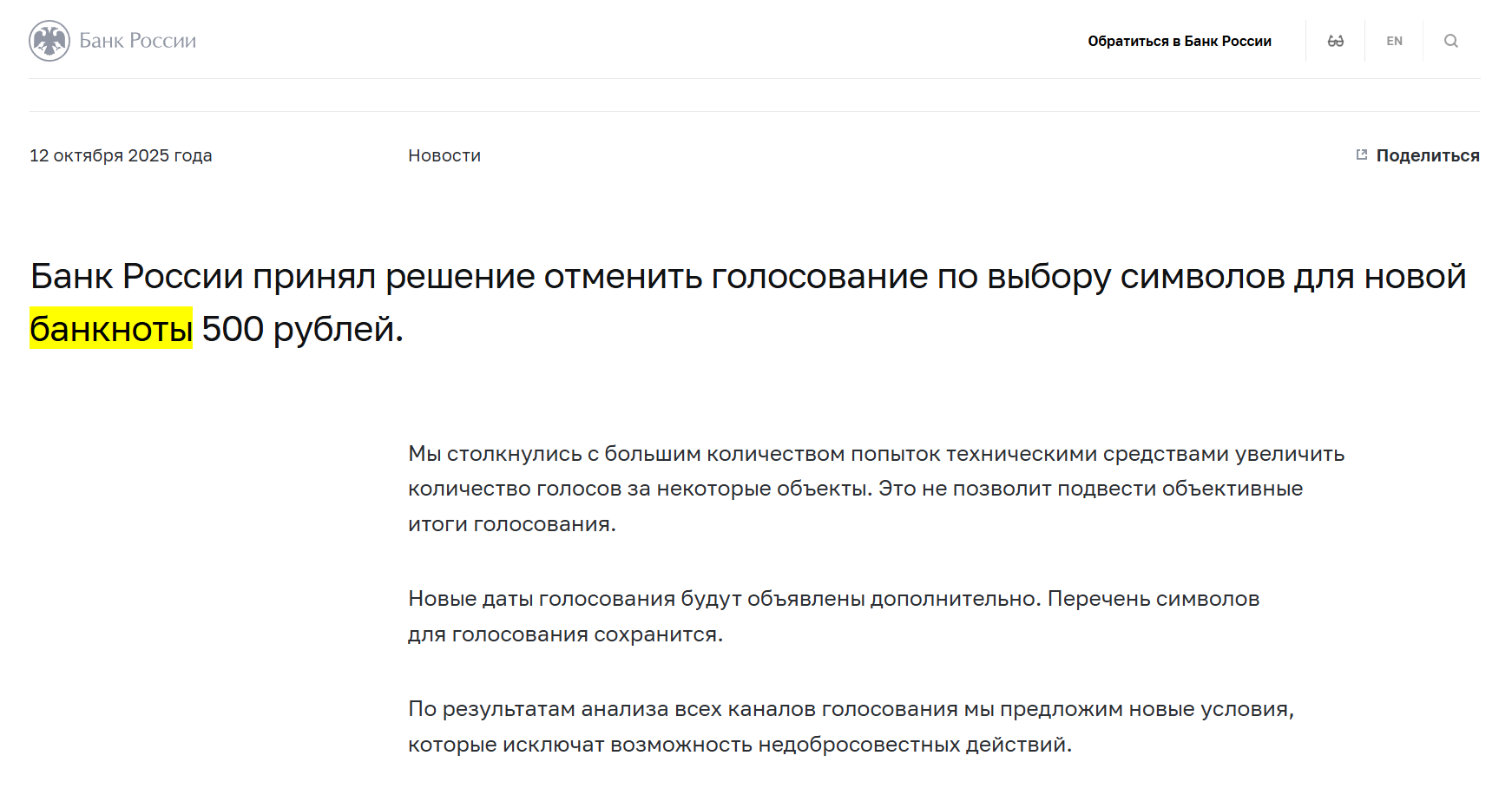Click the line starting 'Мы столкнулись'
1512x795 pixels.
click(876, 454)
